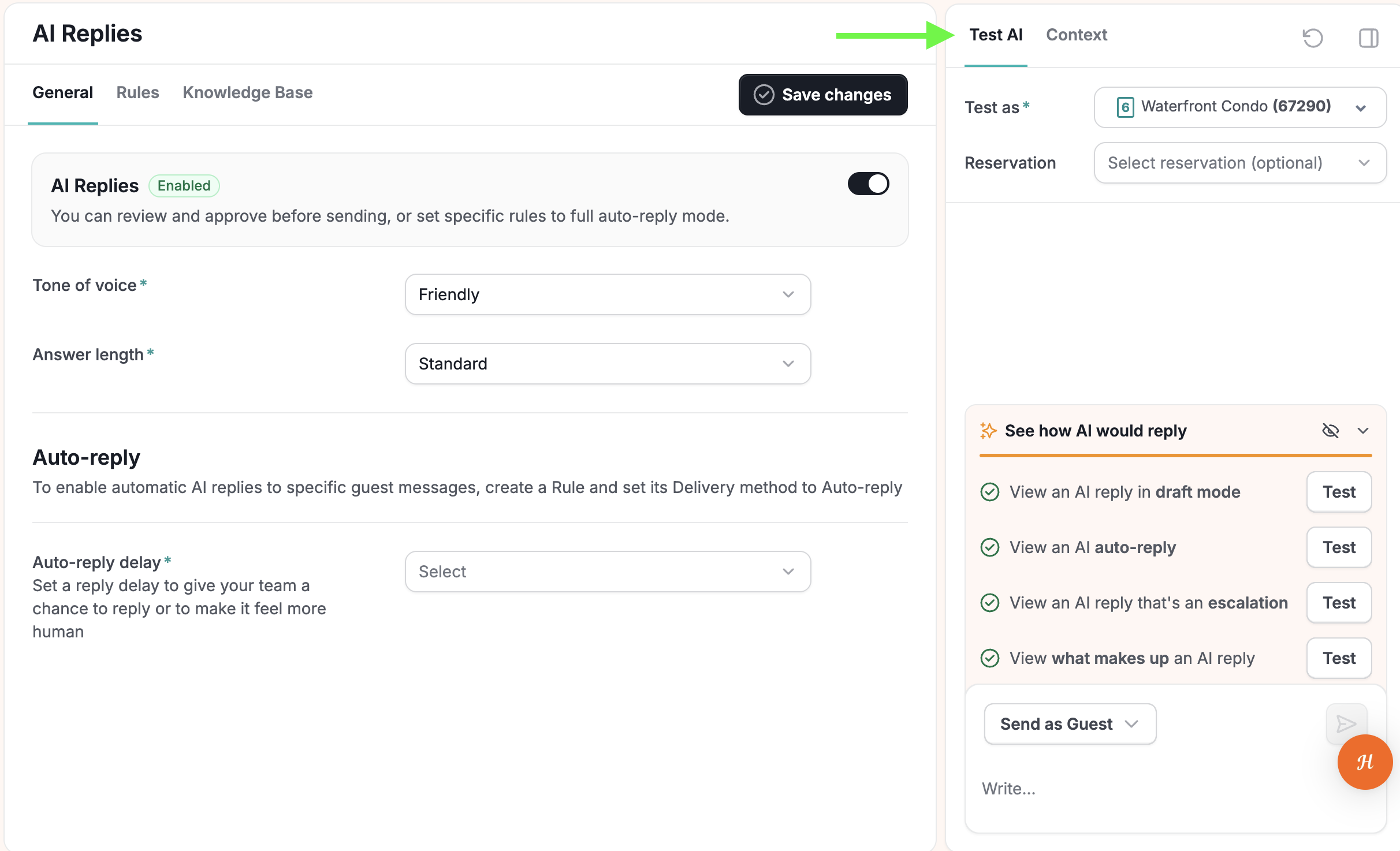
Task: Open the orange help chat bubble
Action: pyautogui.click(x=1365, y=762)
